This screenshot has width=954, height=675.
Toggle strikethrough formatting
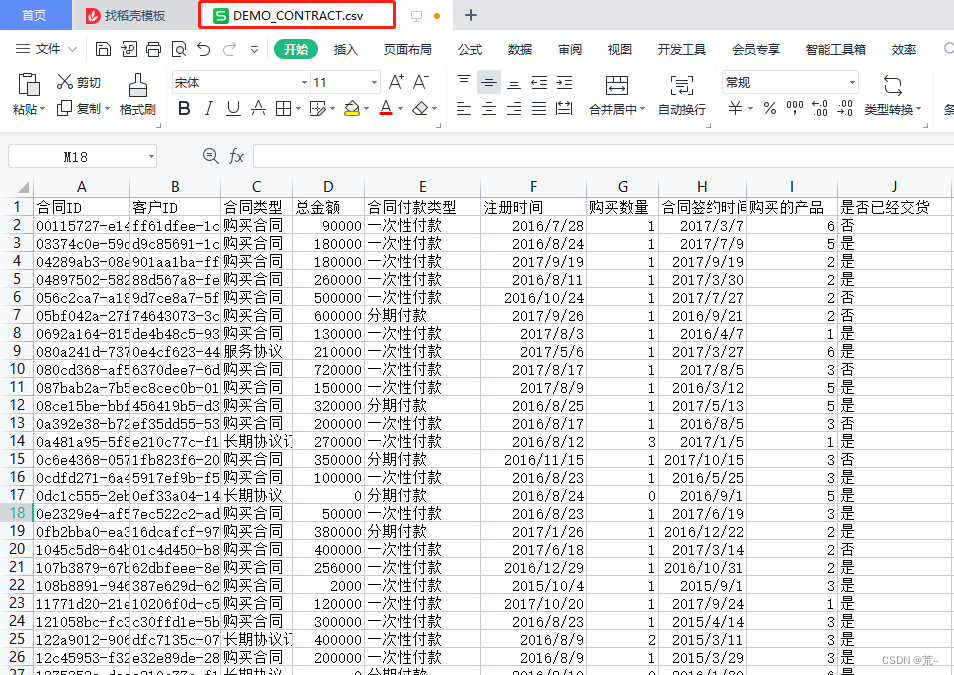(x=260, y=108)
